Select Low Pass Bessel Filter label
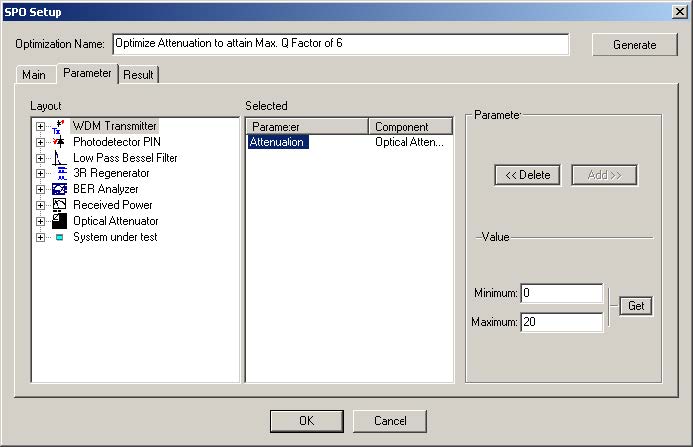Viewport: 693px width, 447px height. (125, 158)
